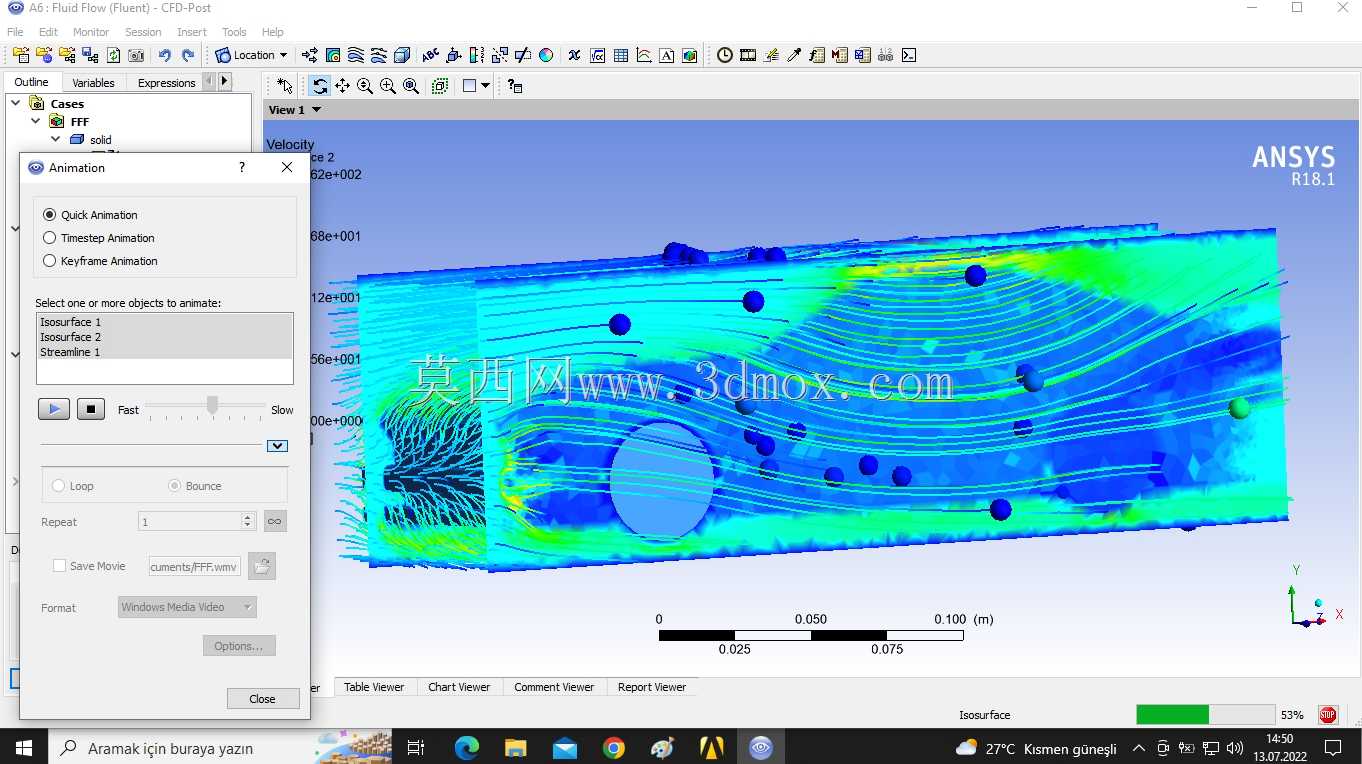This screenshot has width=1362, height=764.
Task: Collapse the FFF tree node
Action: [x=36, y=121]
